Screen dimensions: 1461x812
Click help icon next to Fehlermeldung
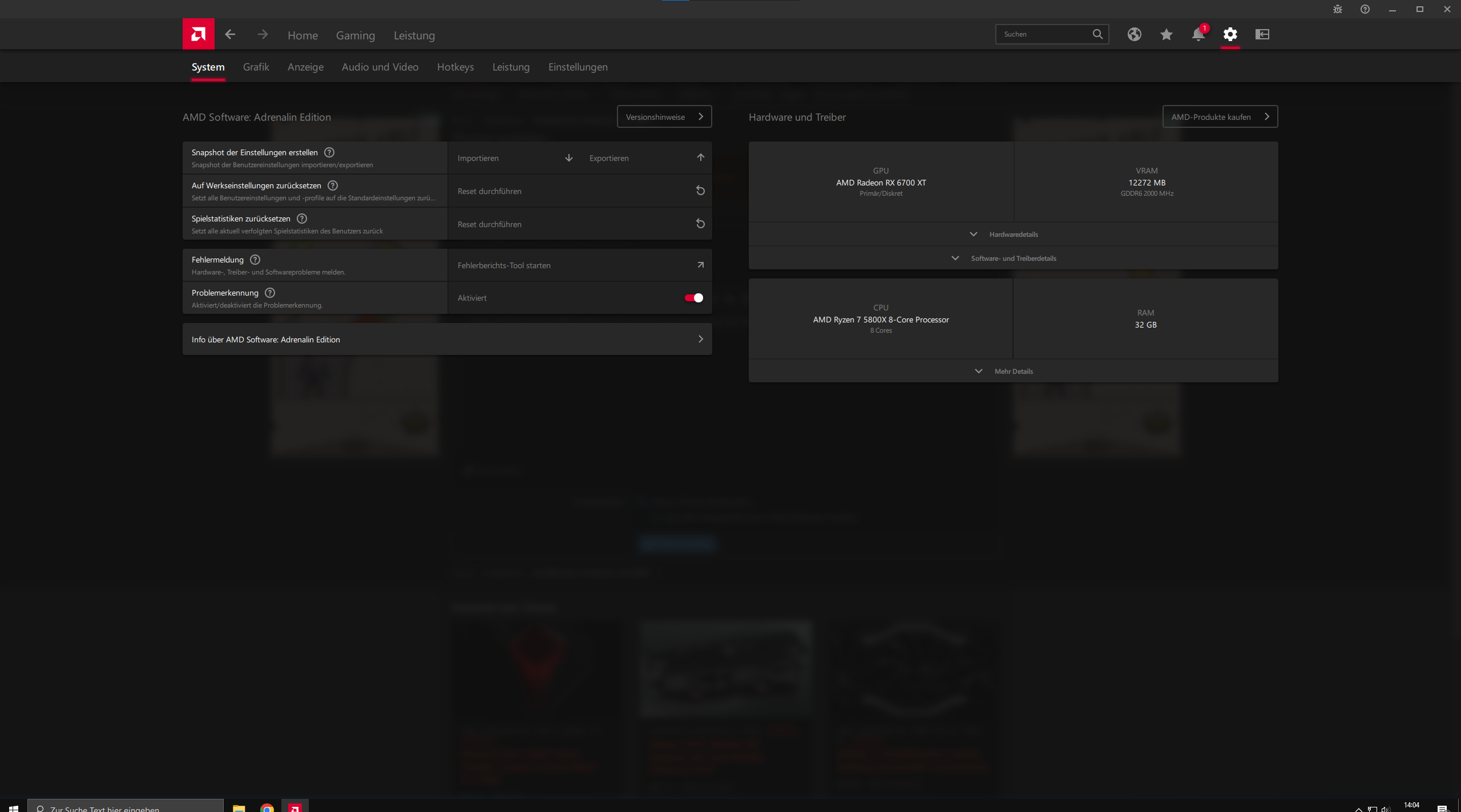(255, 260)
